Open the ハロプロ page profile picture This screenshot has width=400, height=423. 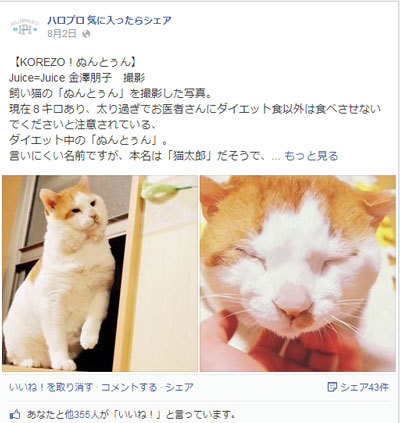(x=25, y=28)
